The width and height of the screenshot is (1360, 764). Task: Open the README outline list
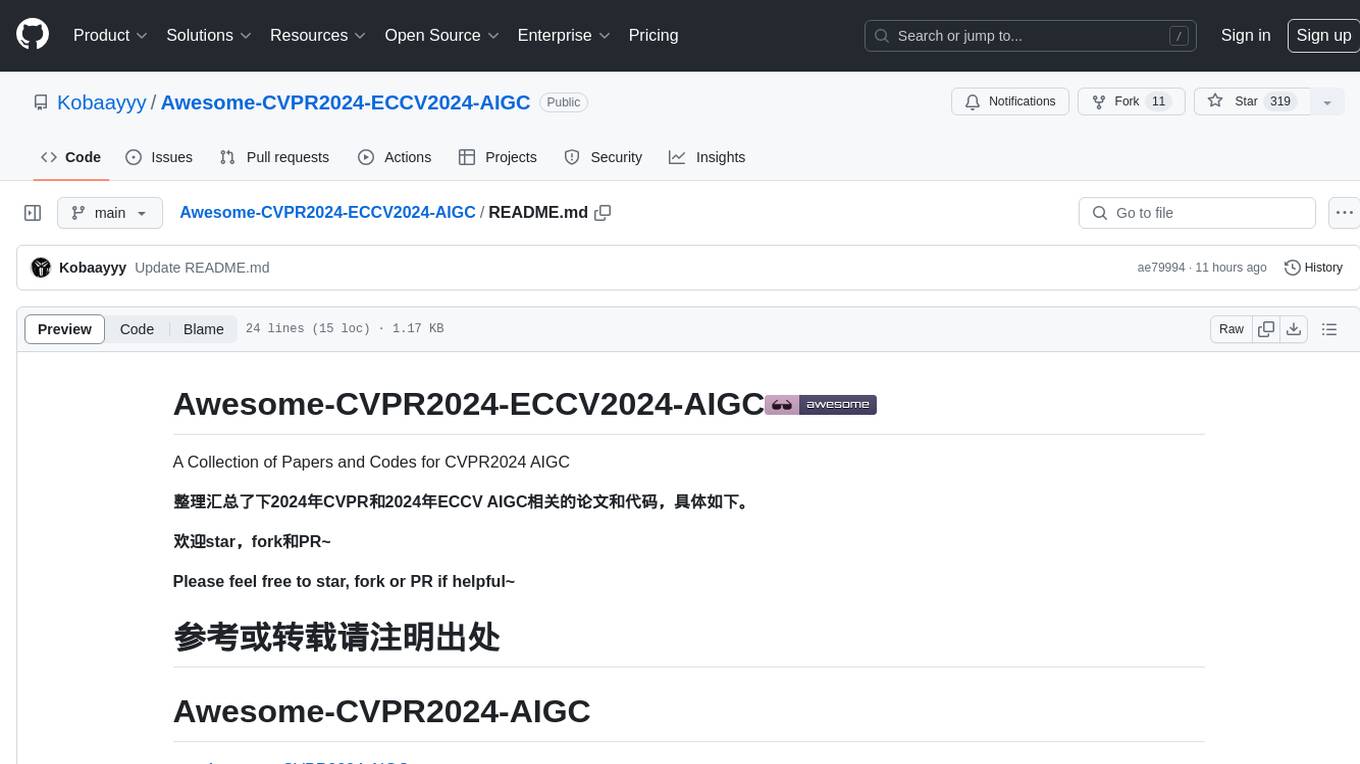click(1329, 329)
